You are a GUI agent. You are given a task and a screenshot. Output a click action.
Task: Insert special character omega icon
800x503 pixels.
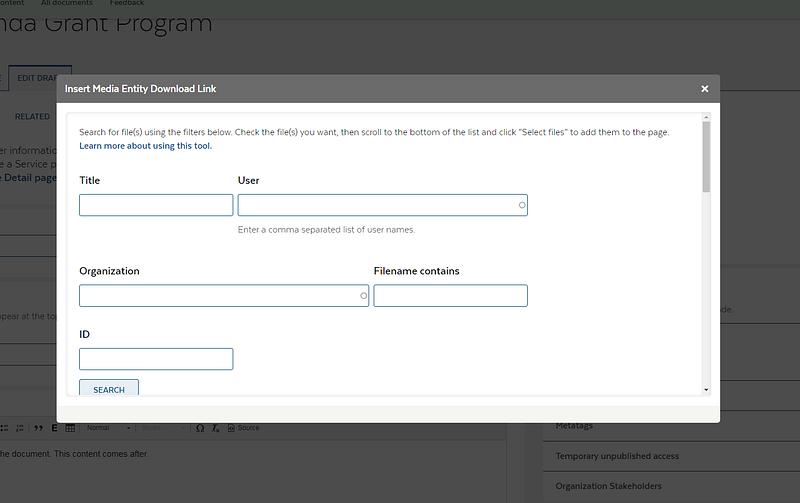pos(200,428)
